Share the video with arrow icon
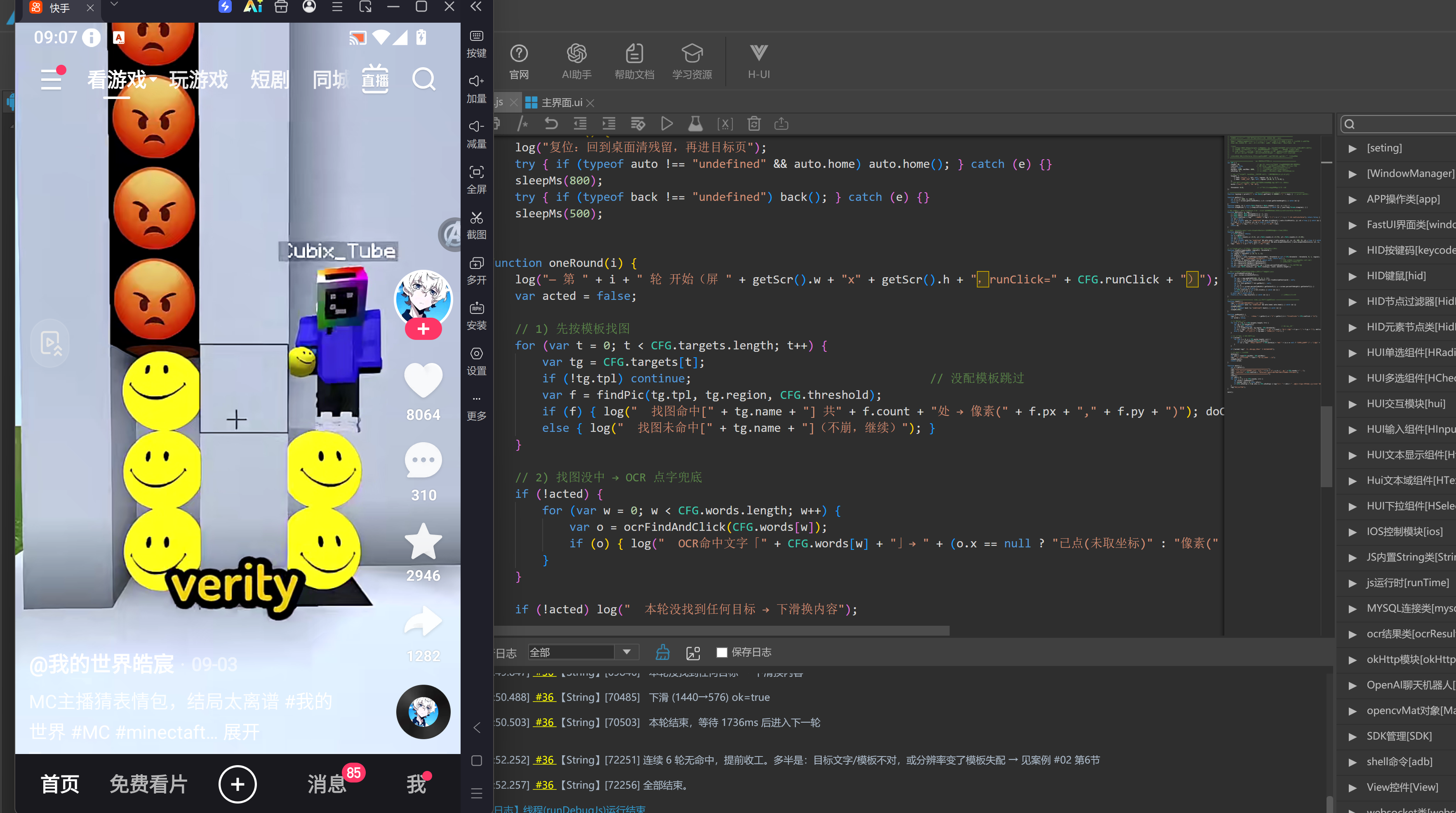Screen dimensions: 1456x813 click(x=423, y=621)
